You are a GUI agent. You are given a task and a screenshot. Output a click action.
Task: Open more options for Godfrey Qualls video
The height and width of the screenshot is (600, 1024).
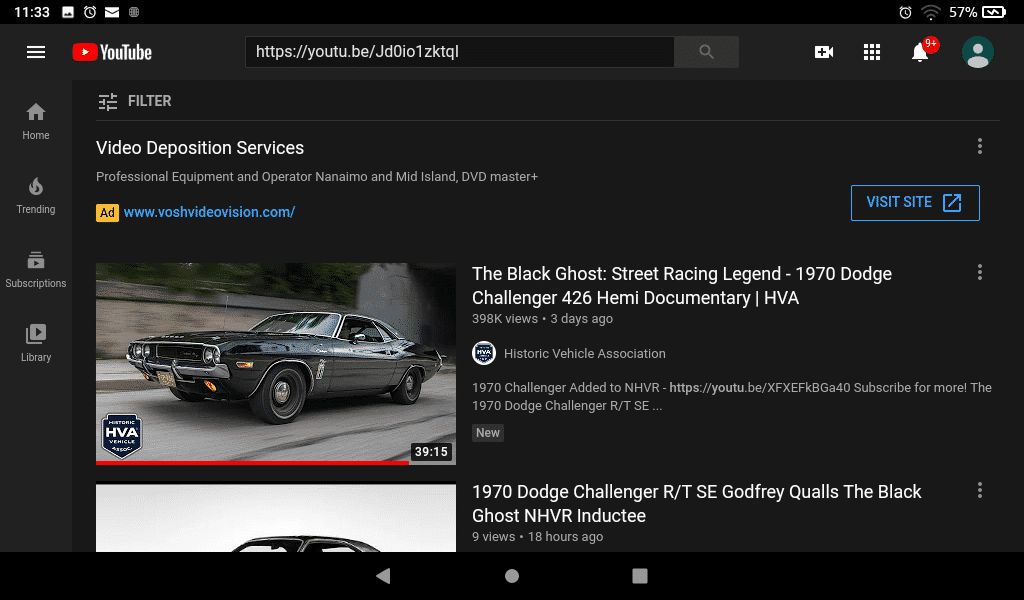[980, 490]
